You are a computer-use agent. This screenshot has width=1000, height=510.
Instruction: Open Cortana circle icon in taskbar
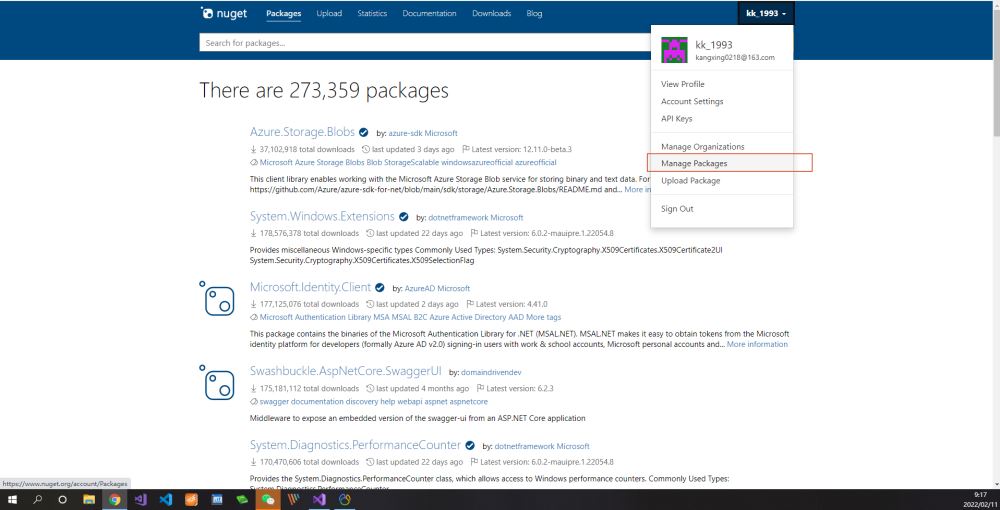tap(62, 500)
